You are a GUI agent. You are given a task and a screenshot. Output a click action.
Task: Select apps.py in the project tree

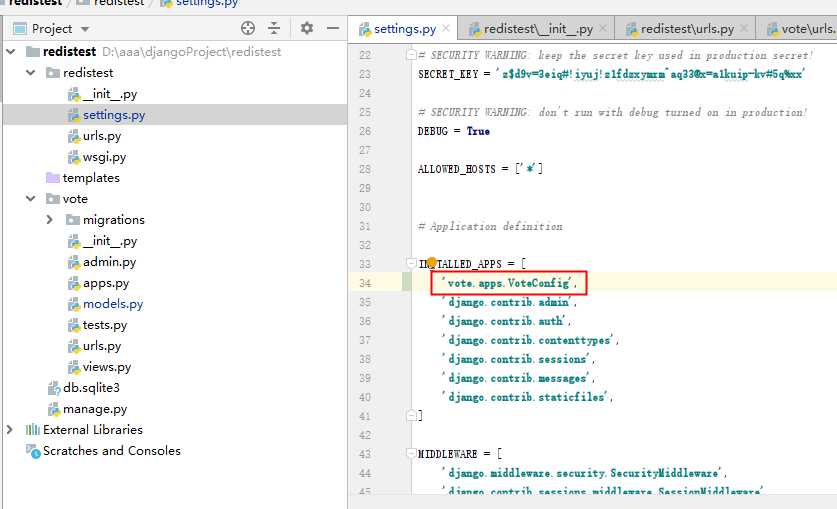pyautogui.click(x=106, y=283)
